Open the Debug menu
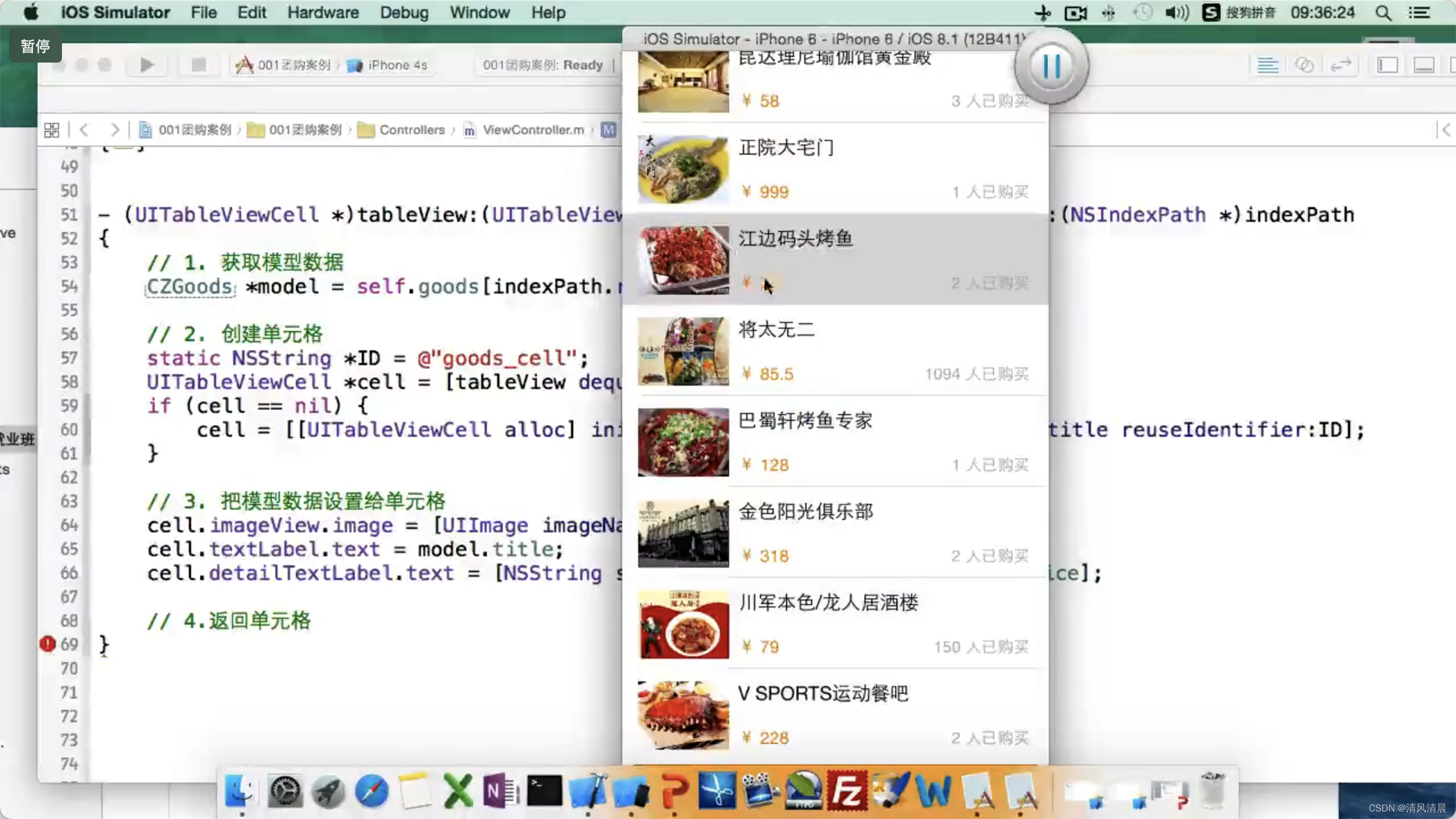This screenshot has width=1456, height=819. 404,13
